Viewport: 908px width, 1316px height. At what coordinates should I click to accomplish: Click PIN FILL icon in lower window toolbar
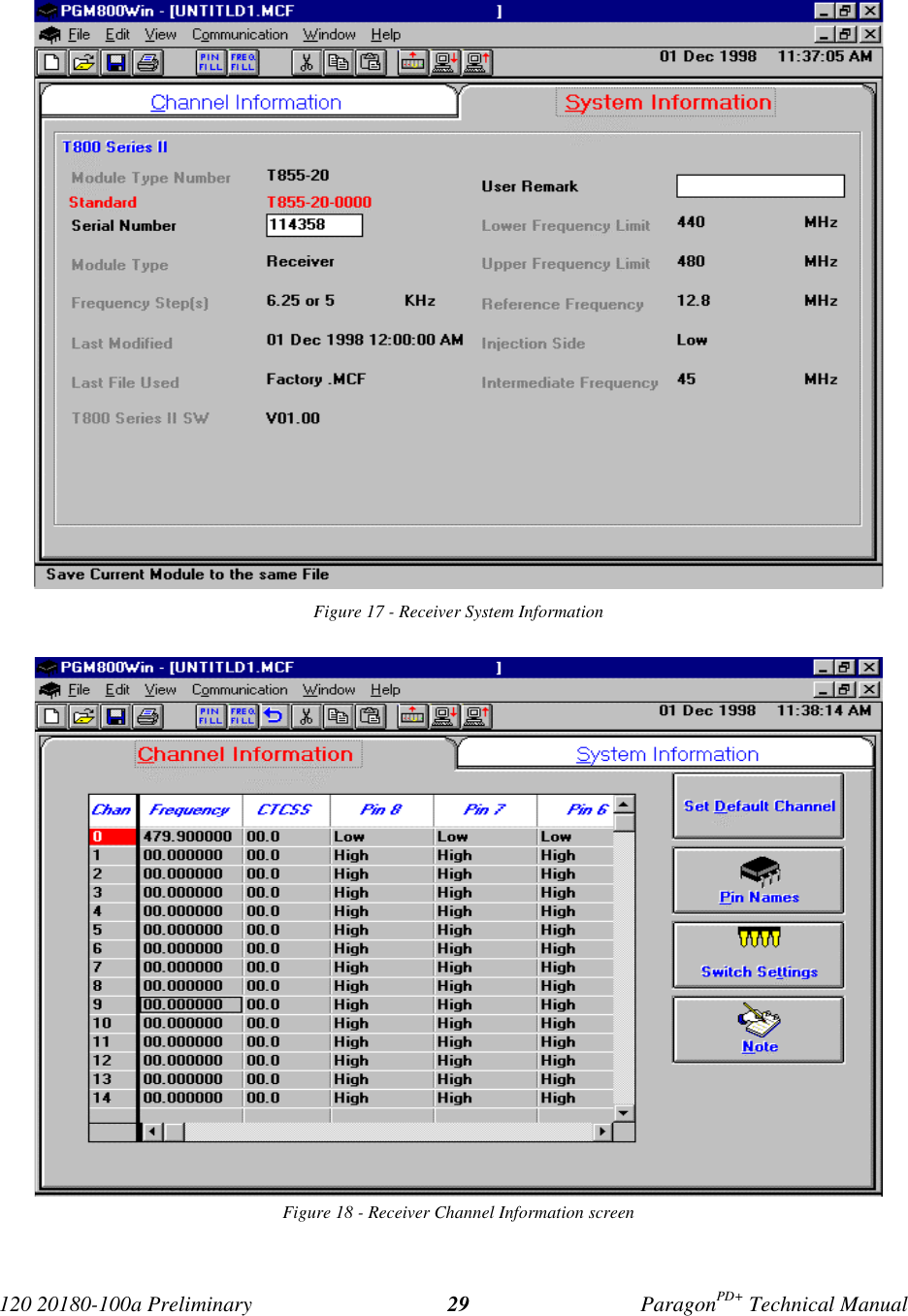point(211,716)
